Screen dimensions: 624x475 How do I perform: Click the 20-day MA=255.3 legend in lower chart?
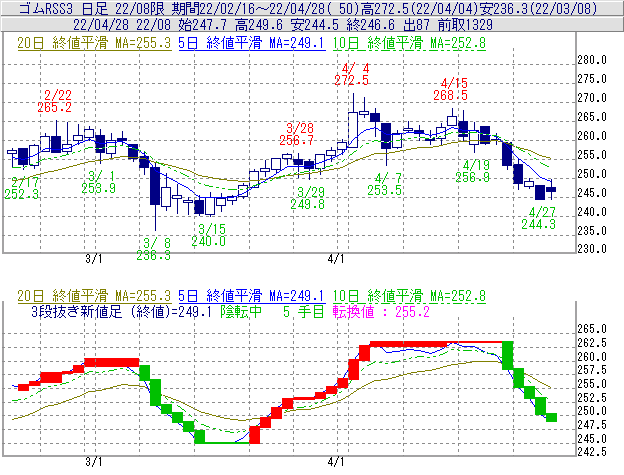tap(94, 296)
